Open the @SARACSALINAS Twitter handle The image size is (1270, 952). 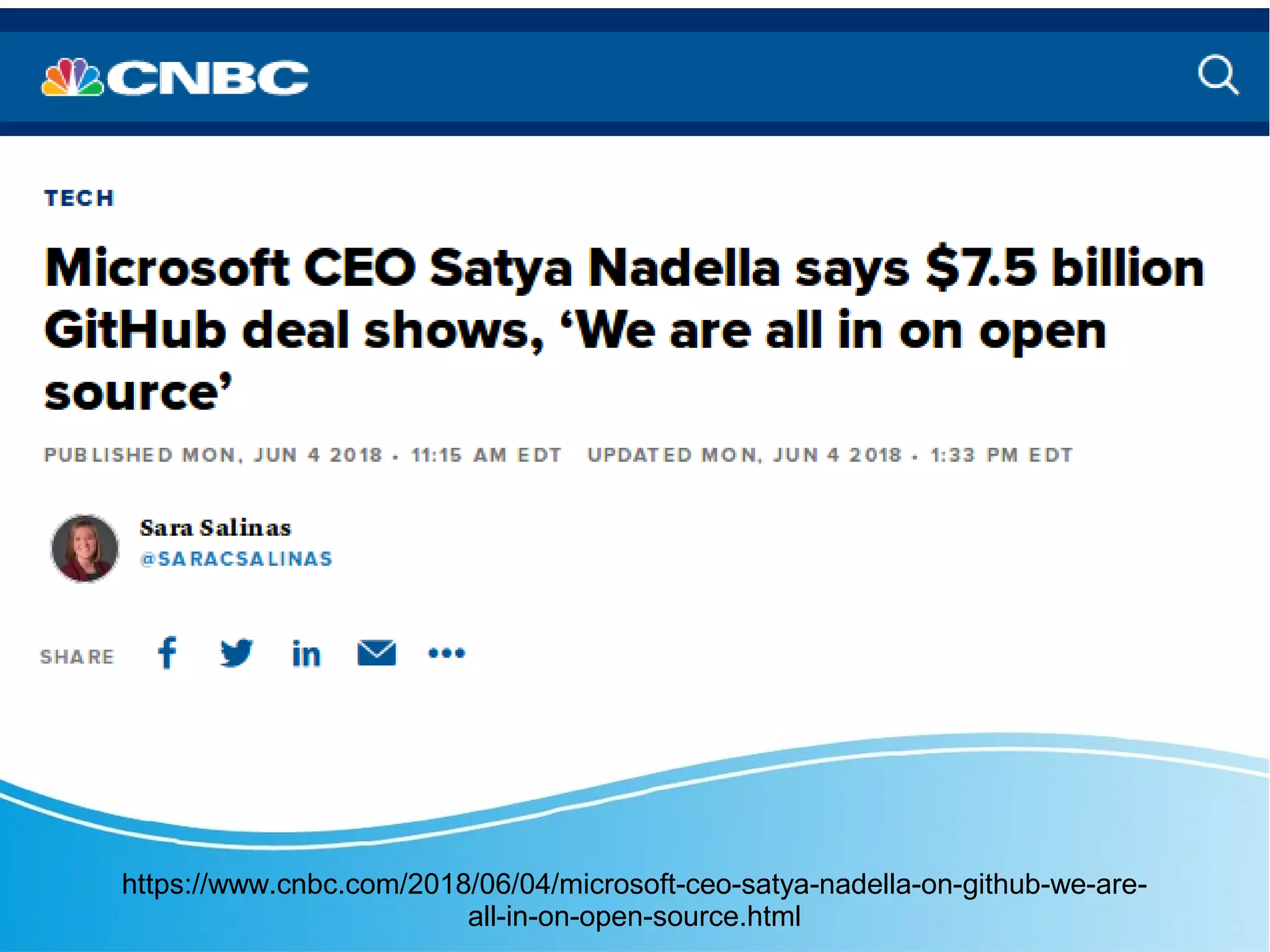236,559
